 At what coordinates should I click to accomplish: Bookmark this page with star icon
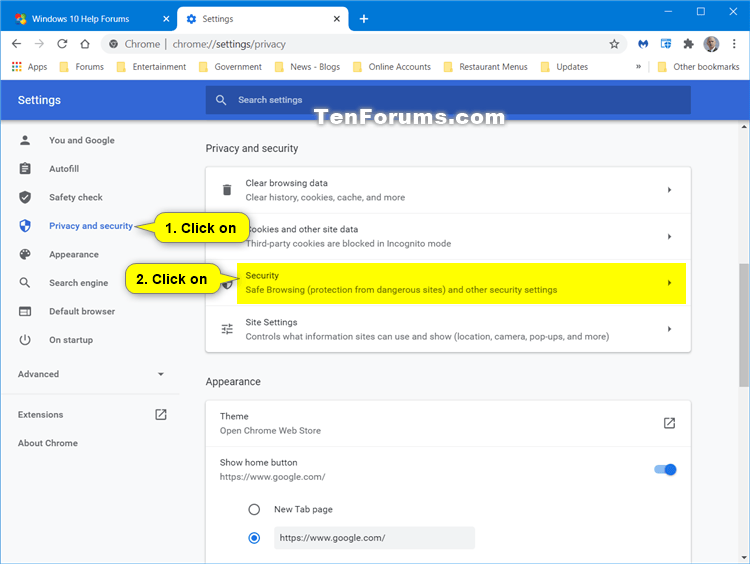pyautogui.click(x=614, y=44)
